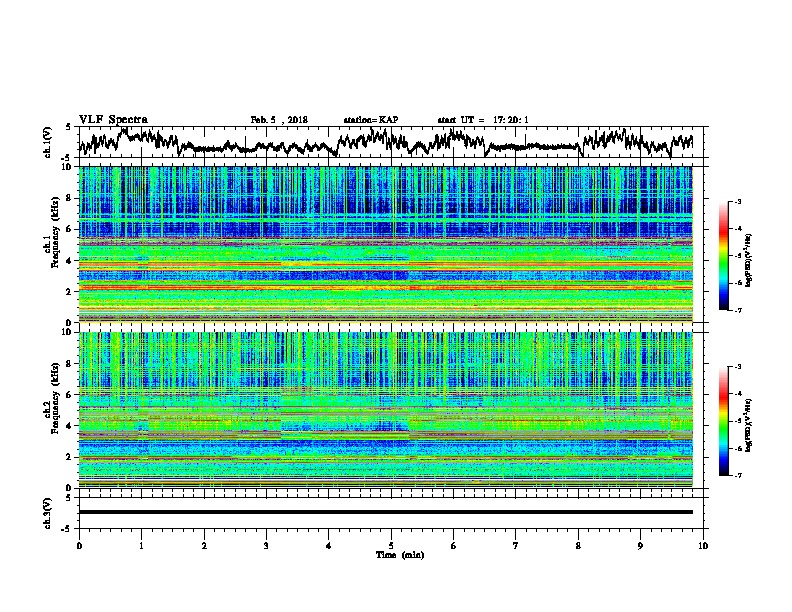Click the 'Feb. 5, 2018' date text
Viewport: 792px width, 612px height.
(x=279, y=120)
